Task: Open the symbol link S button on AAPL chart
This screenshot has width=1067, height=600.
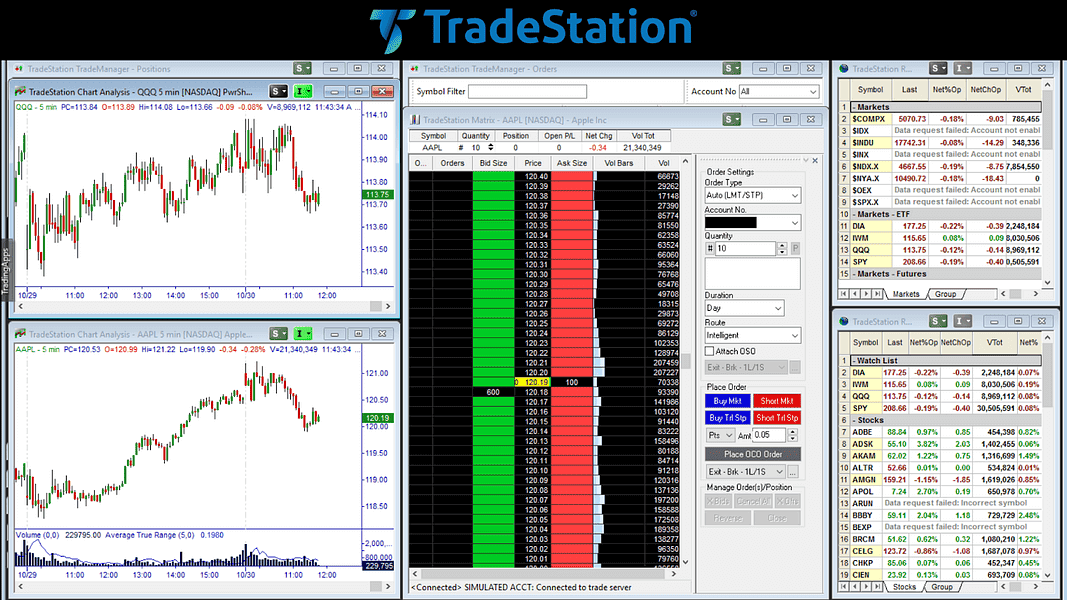Action: [278, 333]
